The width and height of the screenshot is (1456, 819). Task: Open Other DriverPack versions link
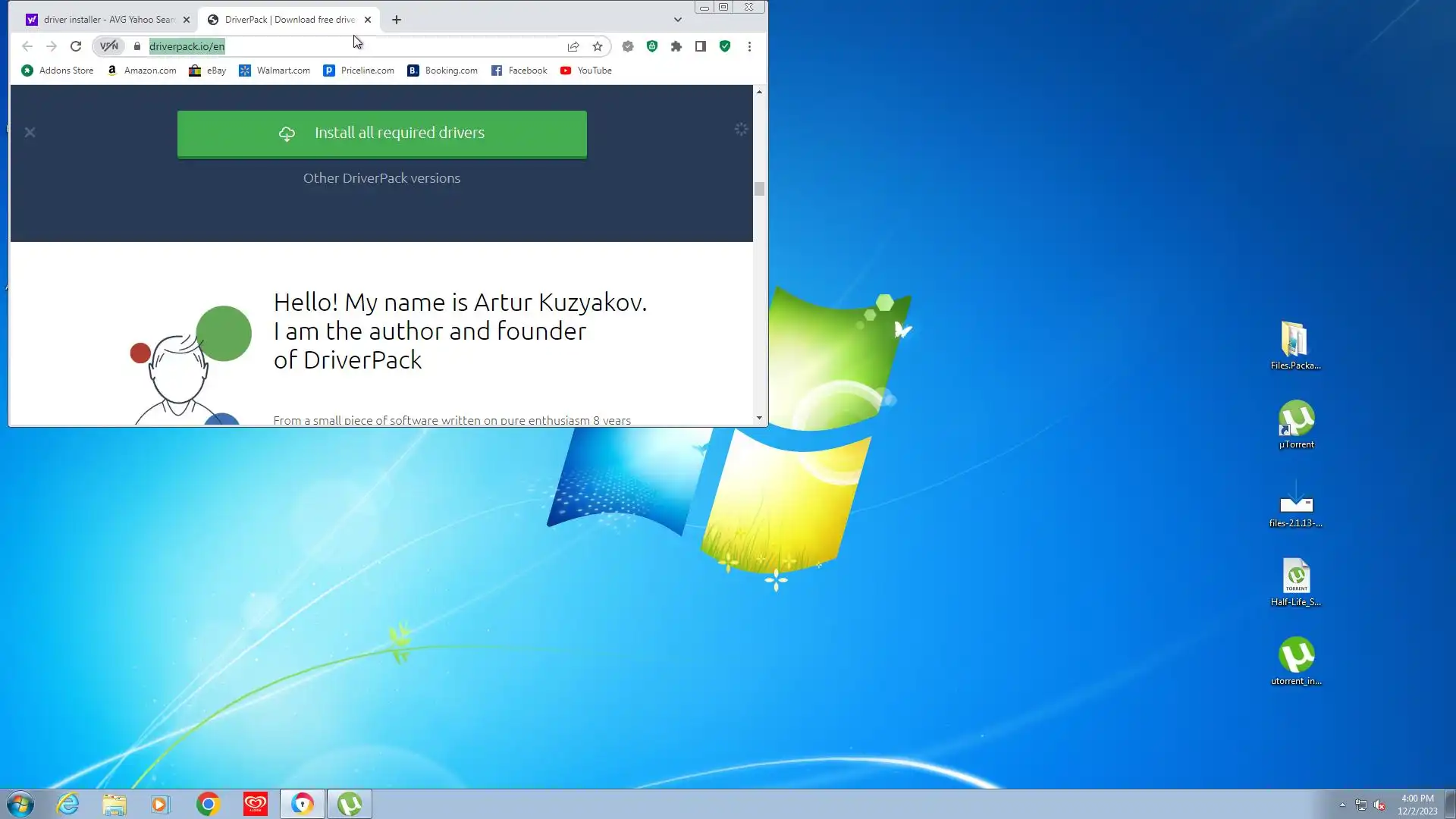[381, 178]
